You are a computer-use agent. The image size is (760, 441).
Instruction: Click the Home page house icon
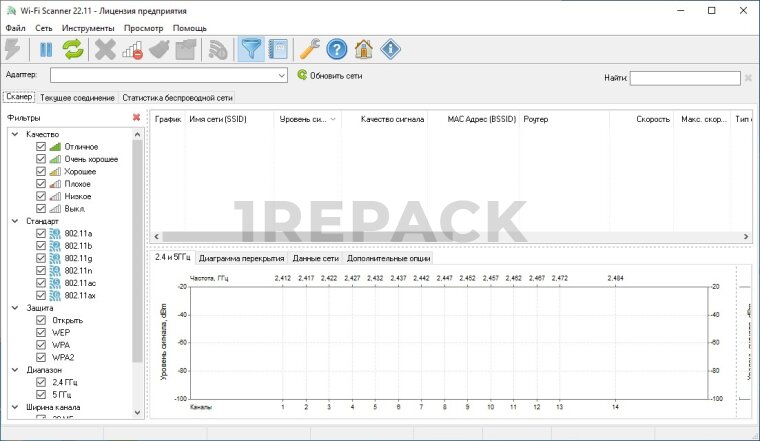click(x=364, y=50)
